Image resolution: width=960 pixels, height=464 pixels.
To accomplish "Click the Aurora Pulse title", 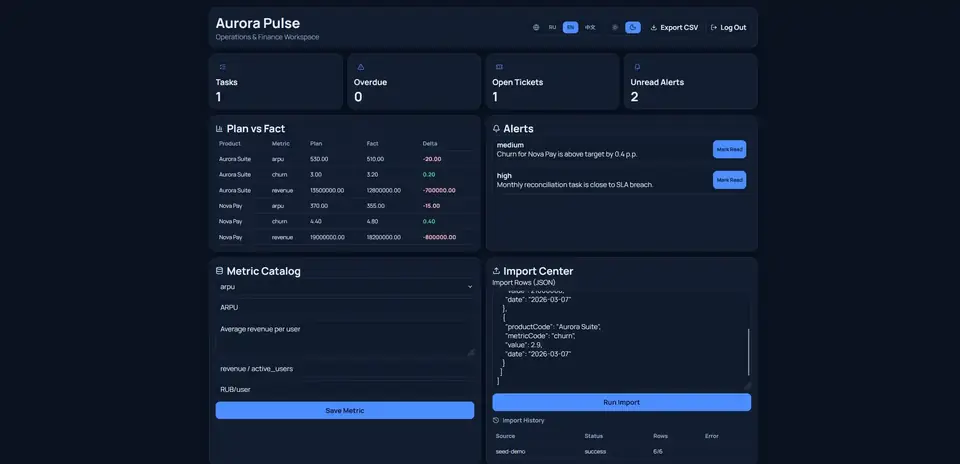I will point(258,23).
